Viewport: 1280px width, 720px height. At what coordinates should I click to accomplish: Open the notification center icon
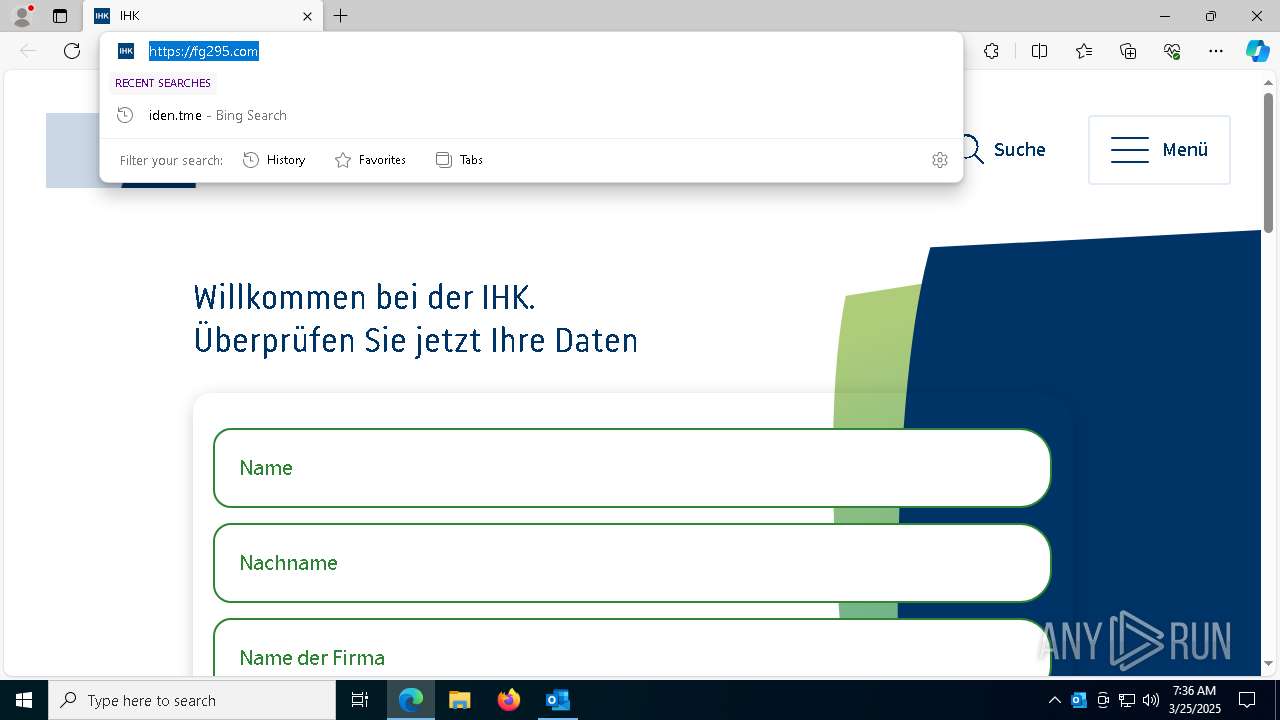pyautogui.click(x=1247, y=700)
